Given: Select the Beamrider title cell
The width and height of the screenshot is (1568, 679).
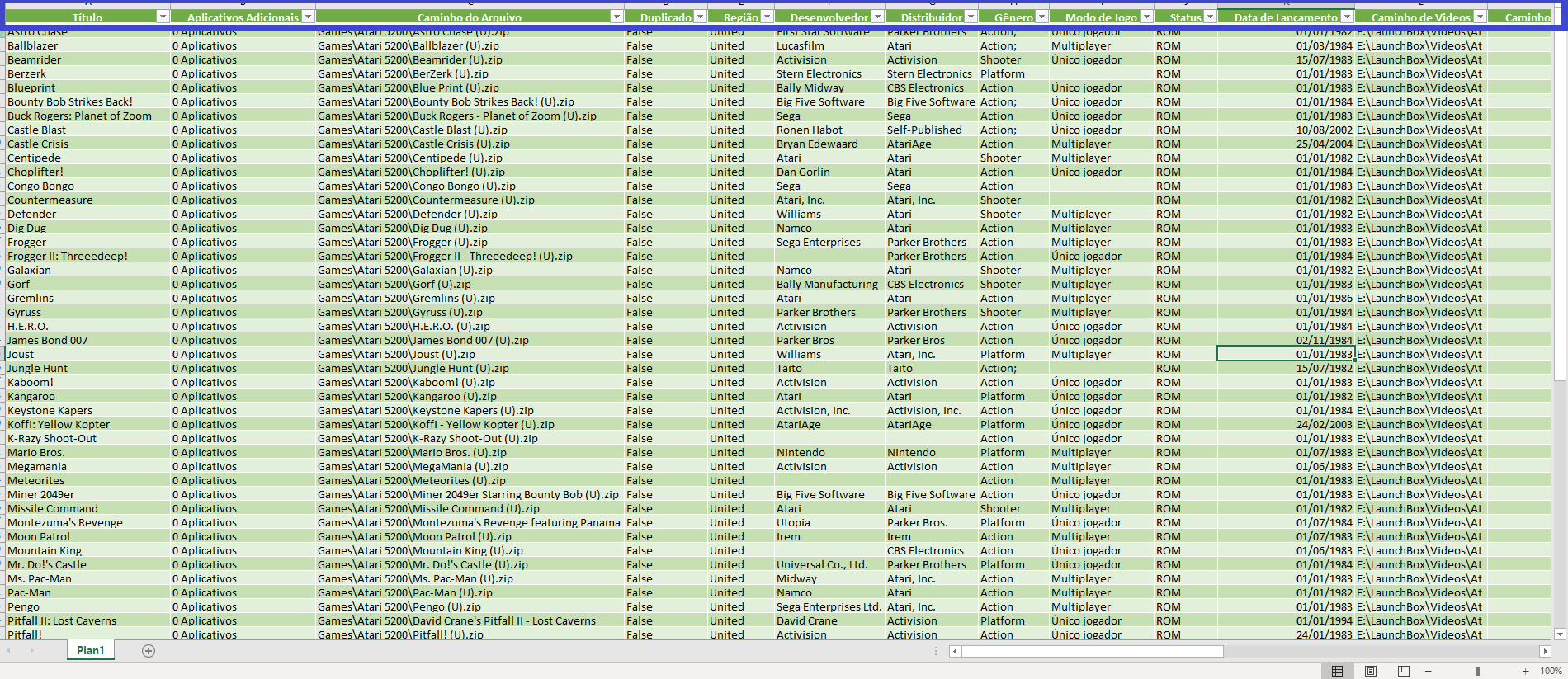Looking at the screenshot, I should pyautogui.click(x=87, y=59).
